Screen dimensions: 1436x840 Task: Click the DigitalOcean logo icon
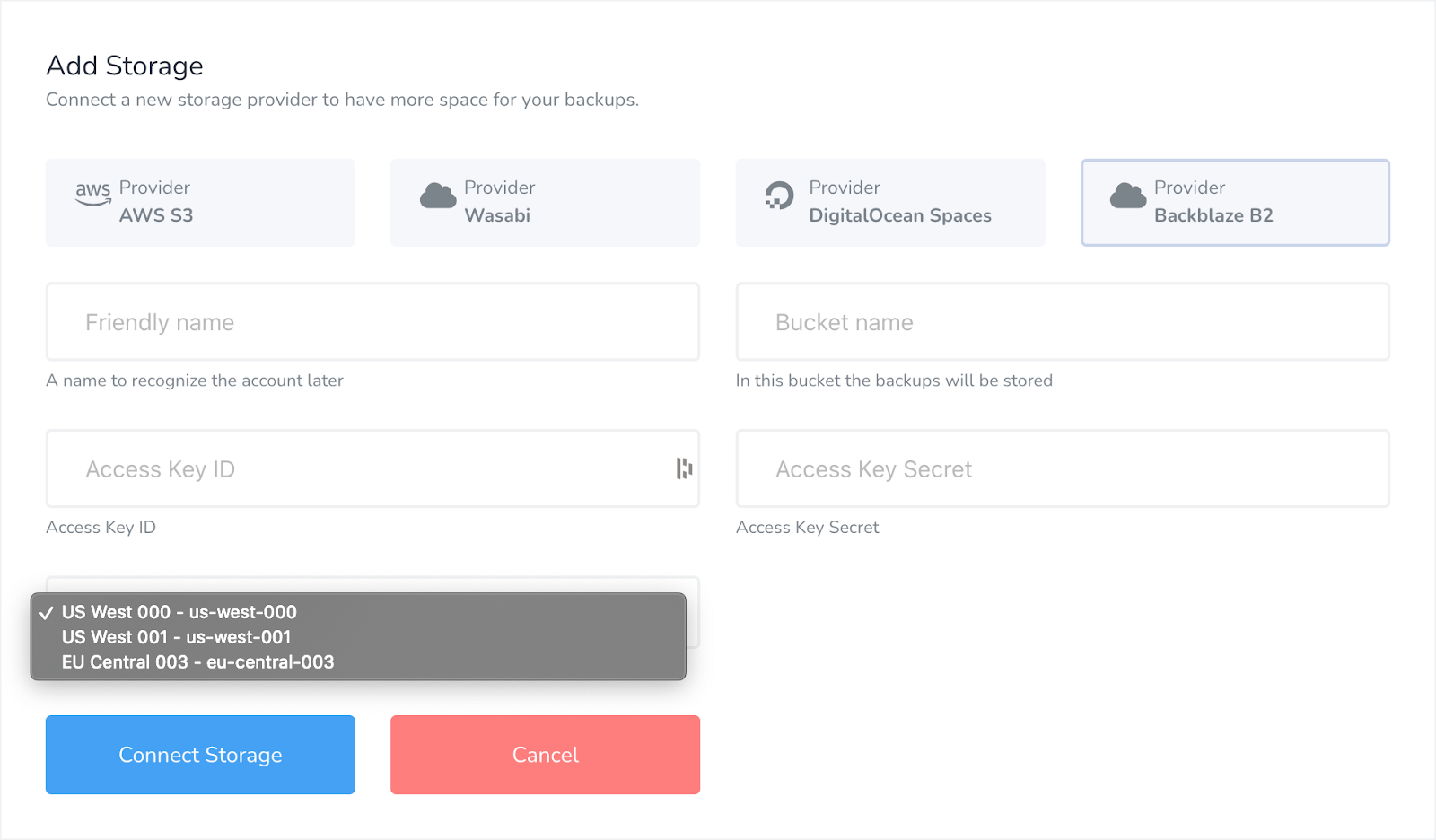pos(779,195)
